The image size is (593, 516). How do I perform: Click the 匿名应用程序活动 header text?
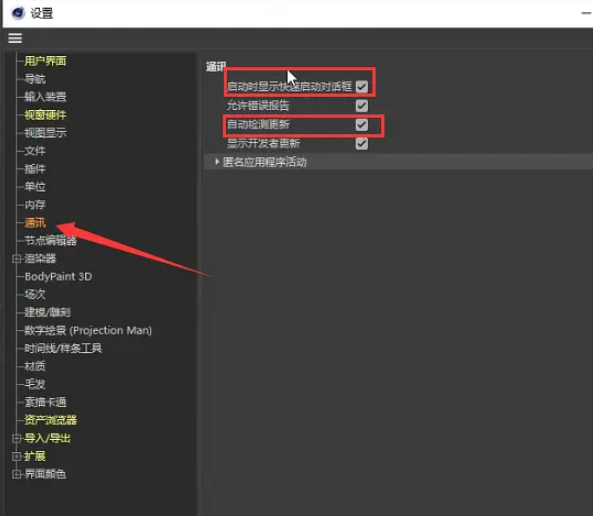pyautogui.click(x=265, y=162)
